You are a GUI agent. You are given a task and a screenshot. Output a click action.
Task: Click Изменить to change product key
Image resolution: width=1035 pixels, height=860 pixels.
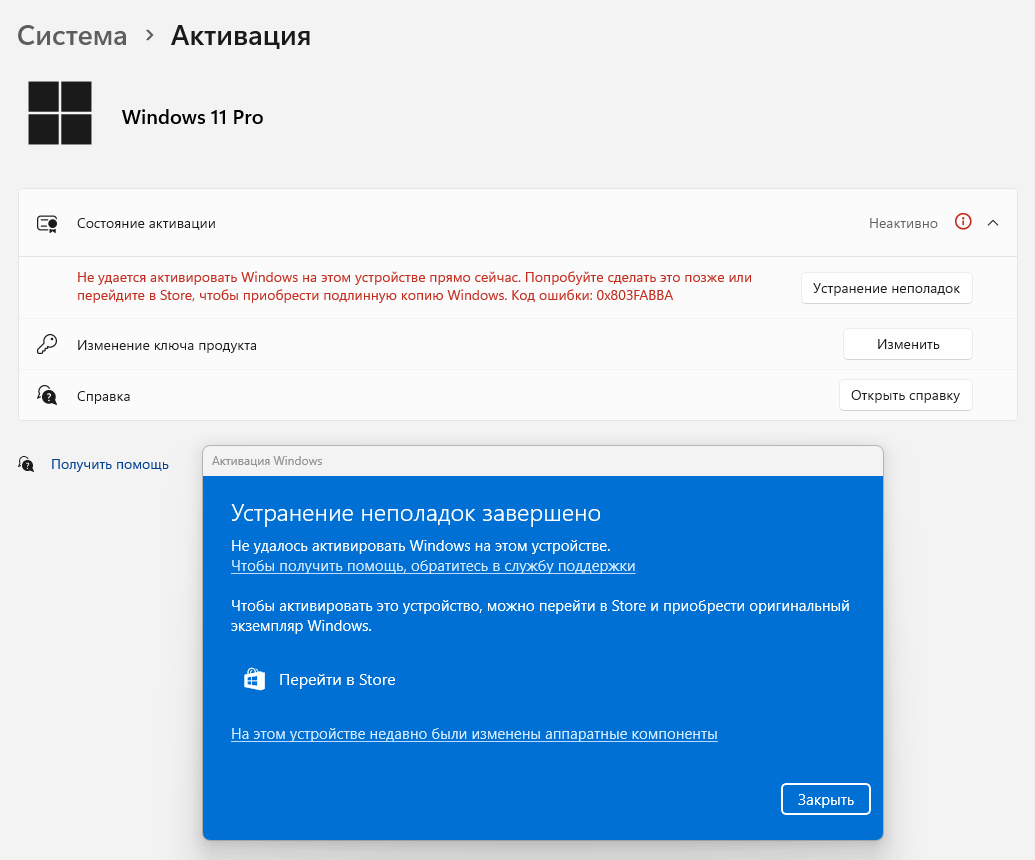[x=908, y=344]
